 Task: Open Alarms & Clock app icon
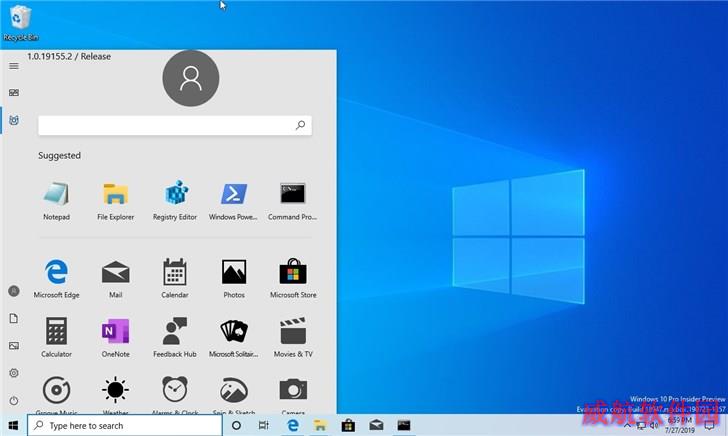click(175, 390)
